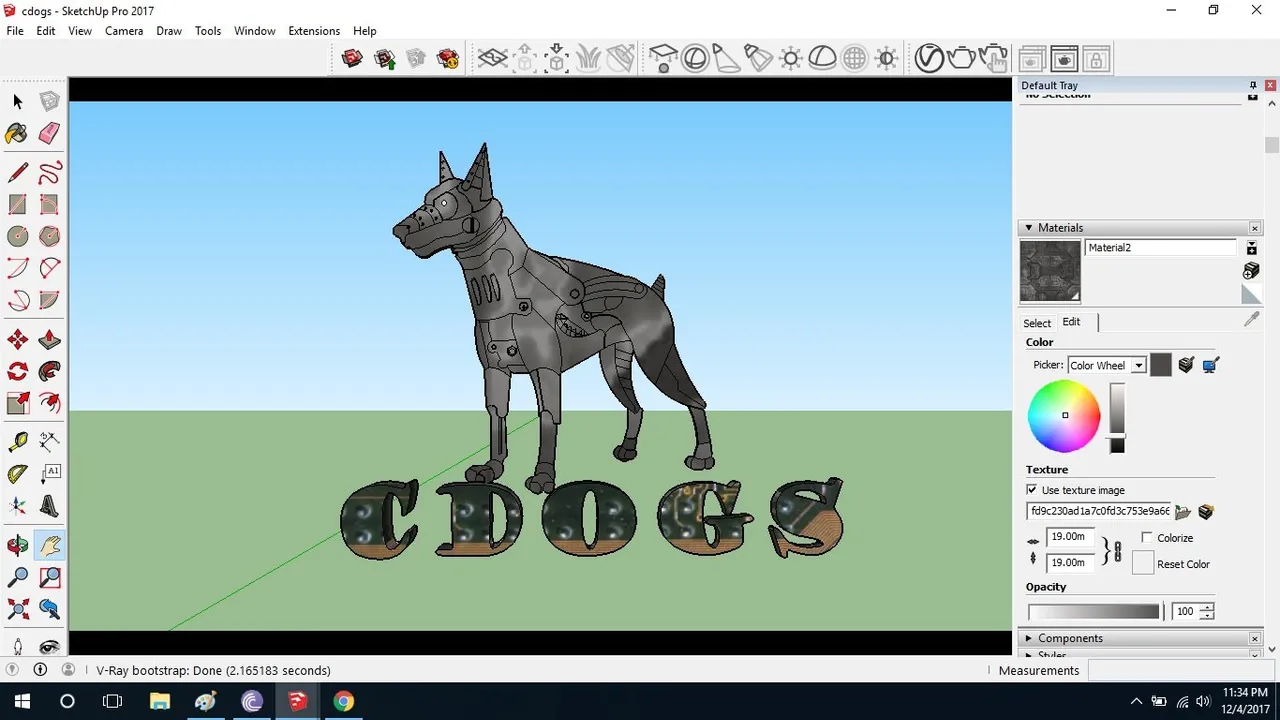1280x720 pixels.
Task: Pick the Circle tool
Action: (x=17, y=236)
